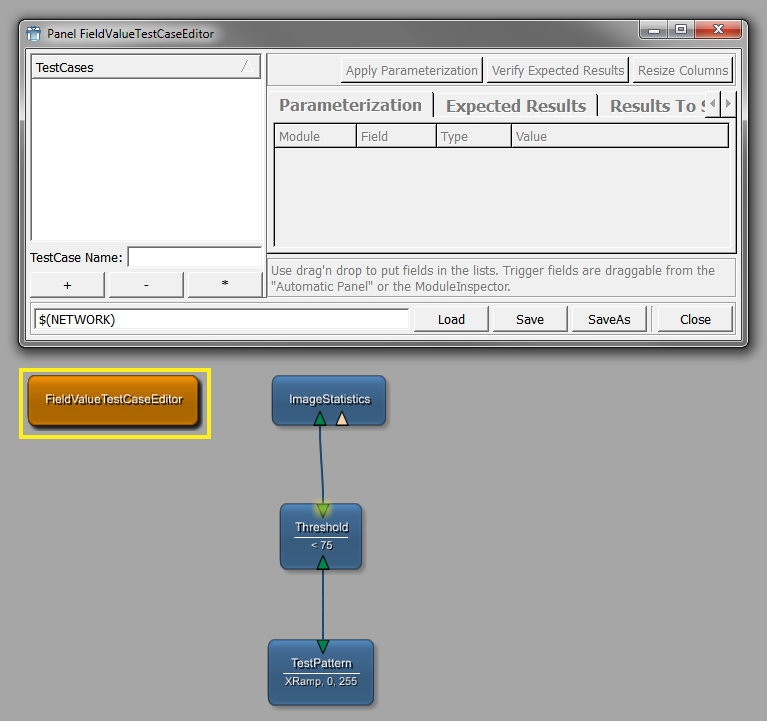
Task: Select the ImageStatistics module node
Action: point(329,400)
